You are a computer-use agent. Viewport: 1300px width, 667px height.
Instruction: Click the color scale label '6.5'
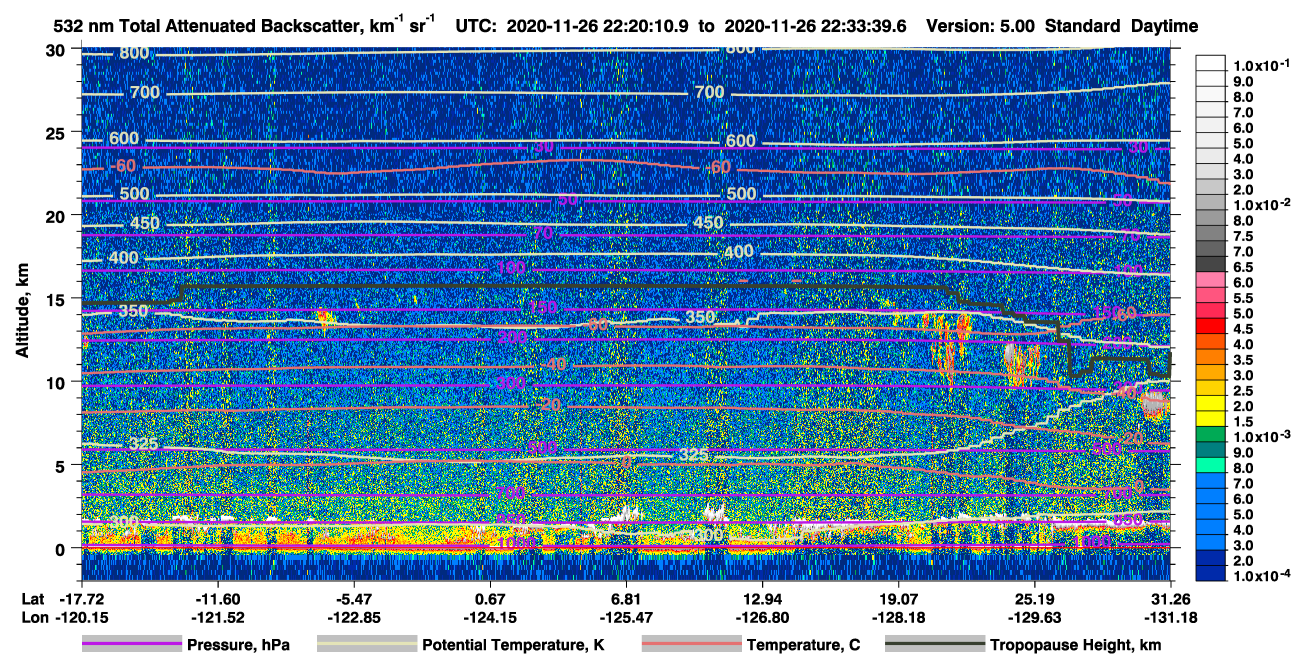pos(1243,266)
